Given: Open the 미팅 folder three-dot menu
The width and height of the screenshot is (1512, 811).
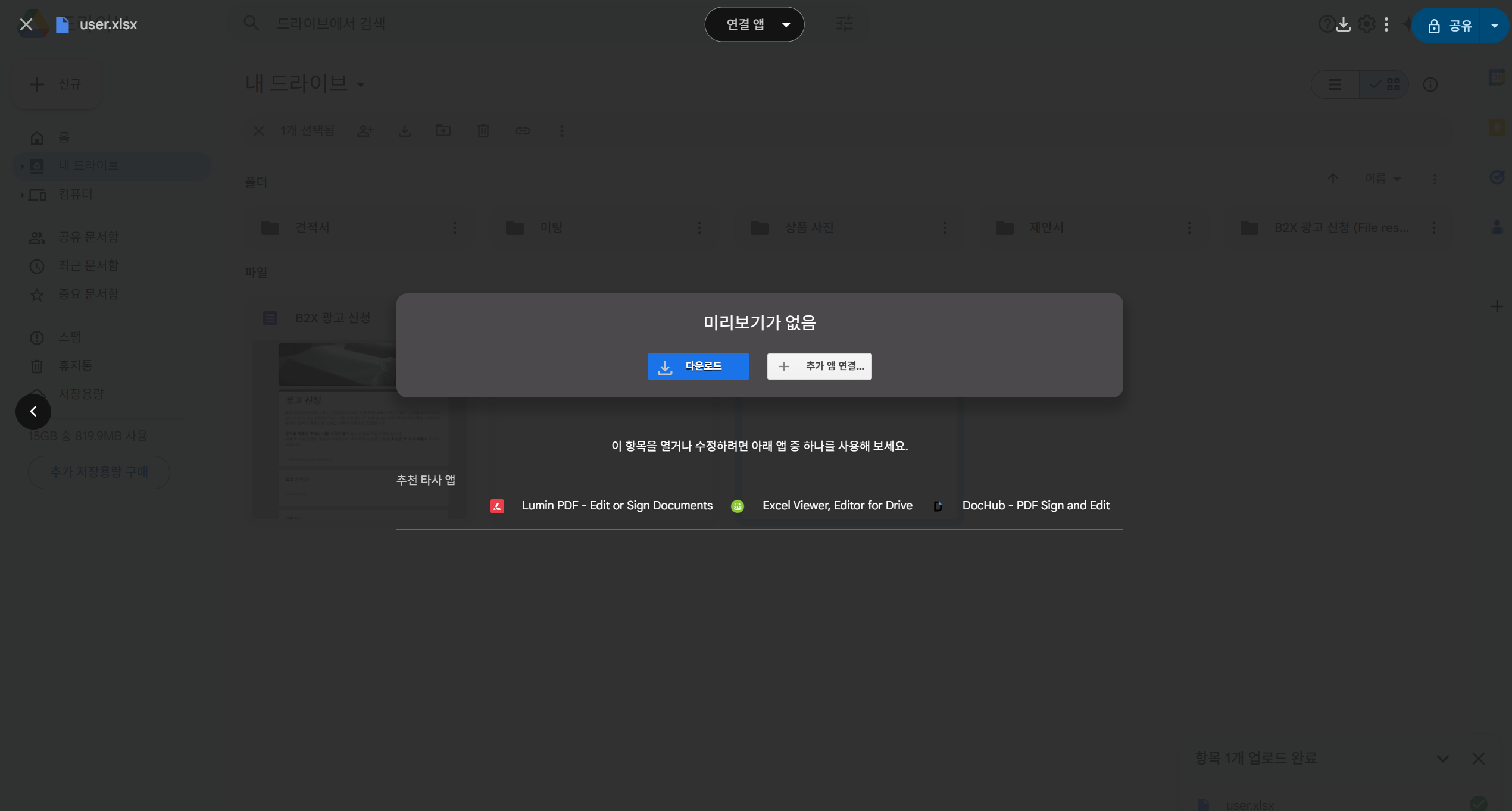Looking at the screenshot, I should [x=699, y=228].
